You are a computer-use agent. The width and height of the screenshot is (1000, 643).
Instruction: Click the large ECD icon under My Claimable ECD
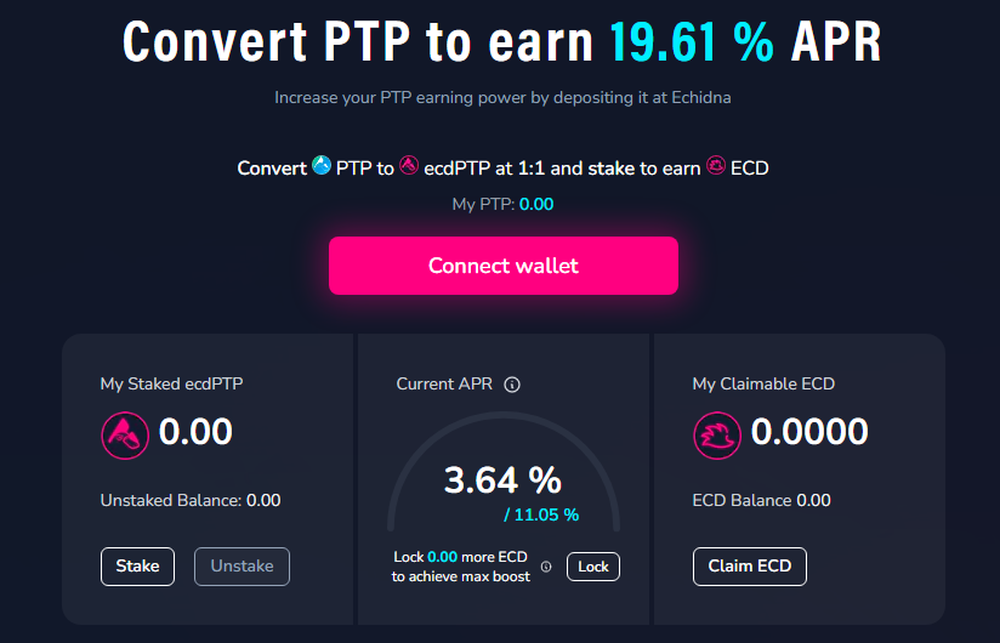tap(717, 436)
